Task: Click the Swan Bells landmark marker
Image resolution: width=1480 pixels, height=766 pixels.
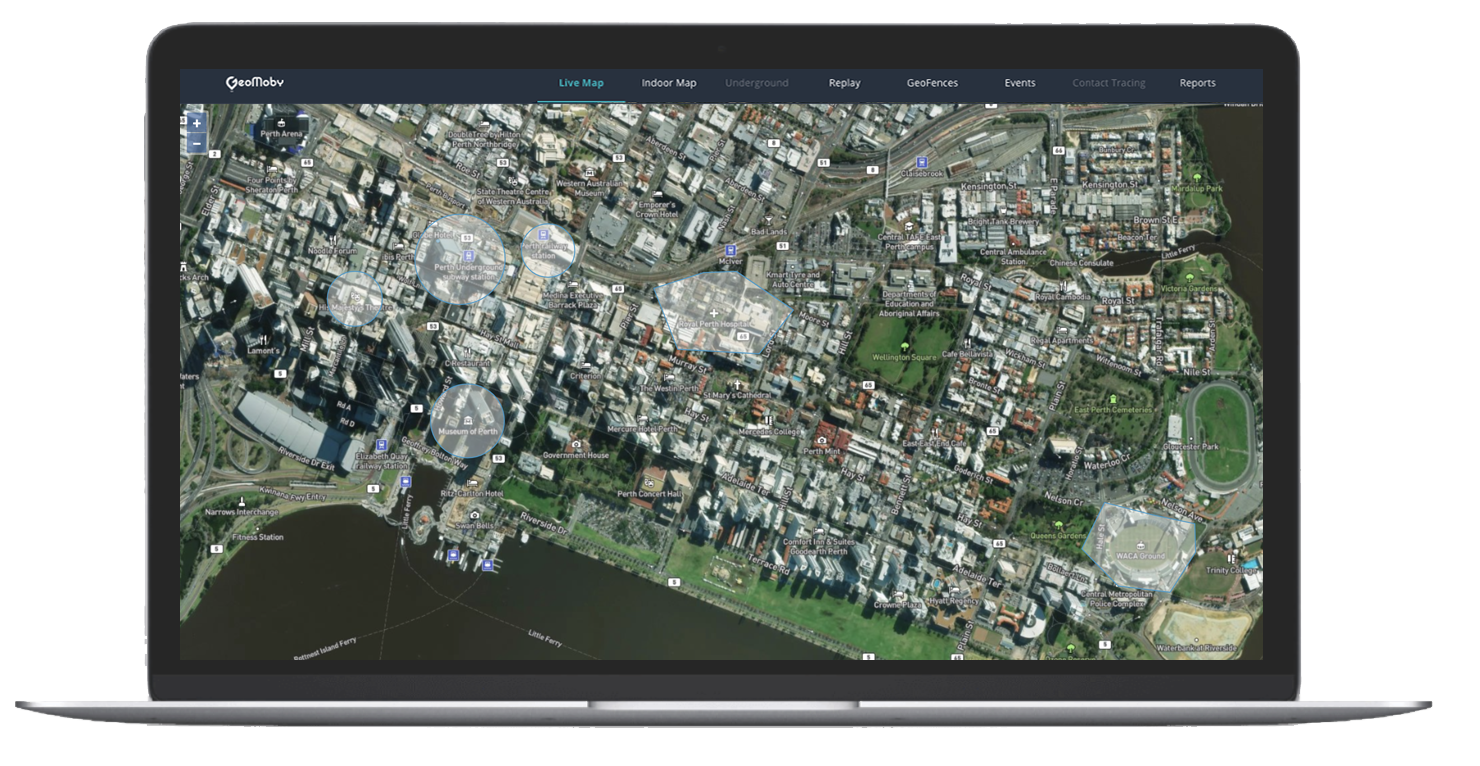Action: tap(474, 516)
